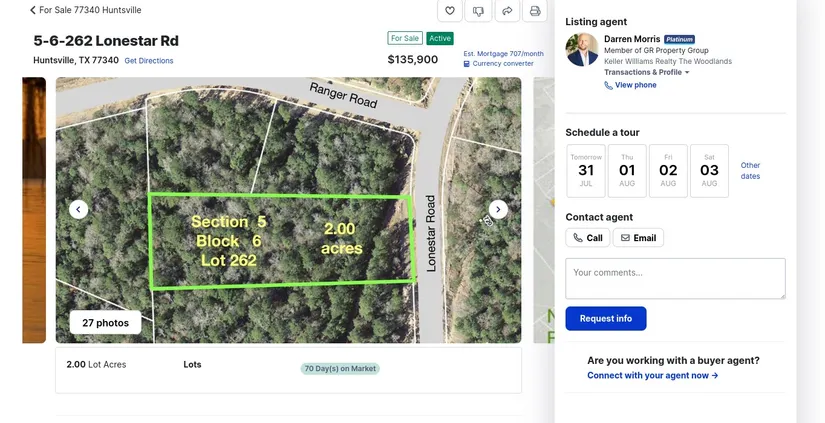Select Tomorrow 31 Jul tour date
Image resolution: width=825 pixels, height=423 pixels.
coord(586,170)
